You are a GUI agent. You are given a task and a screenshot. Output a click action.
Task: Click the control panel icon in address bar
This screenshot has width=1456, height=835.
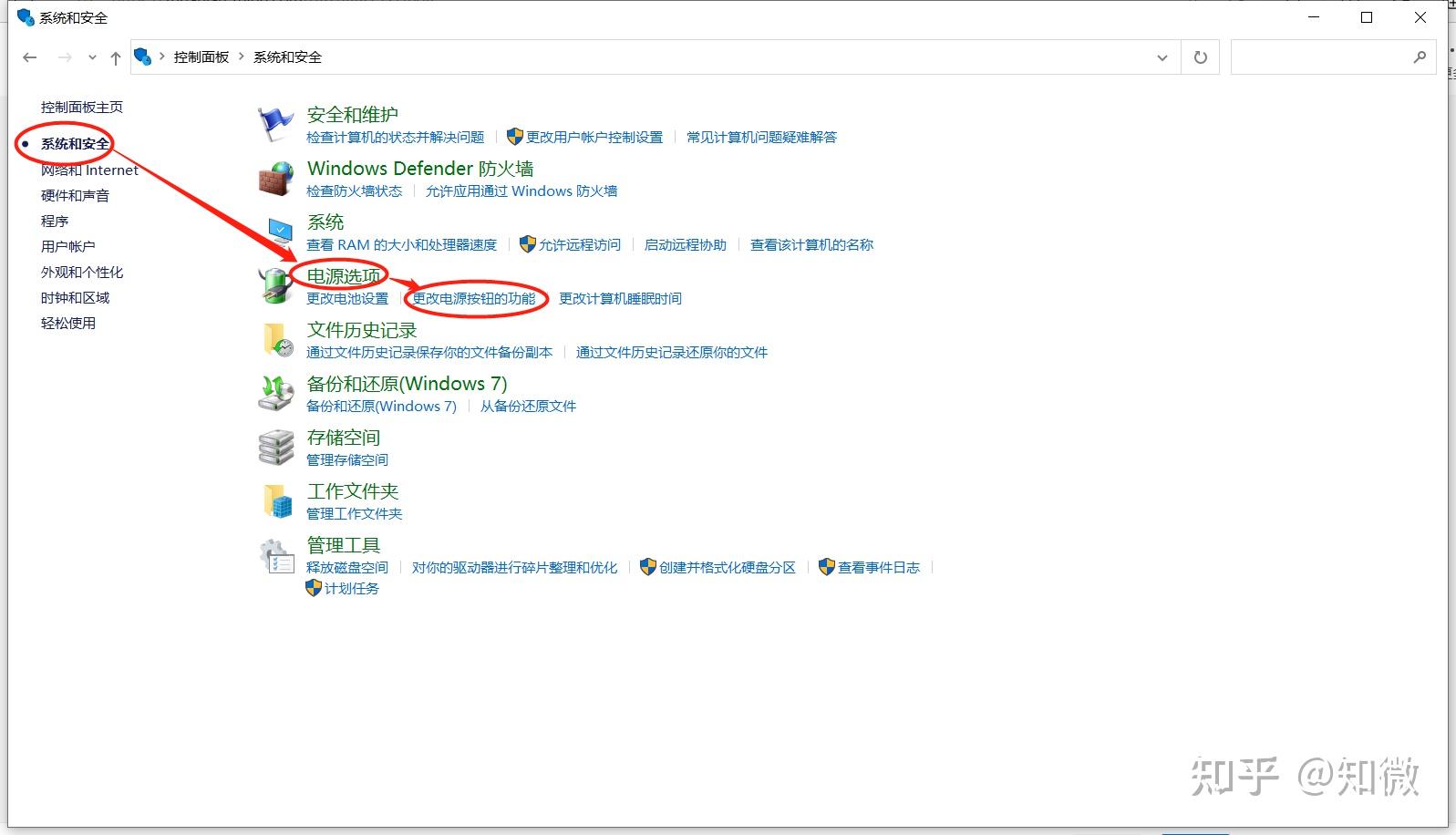point(142,57)
